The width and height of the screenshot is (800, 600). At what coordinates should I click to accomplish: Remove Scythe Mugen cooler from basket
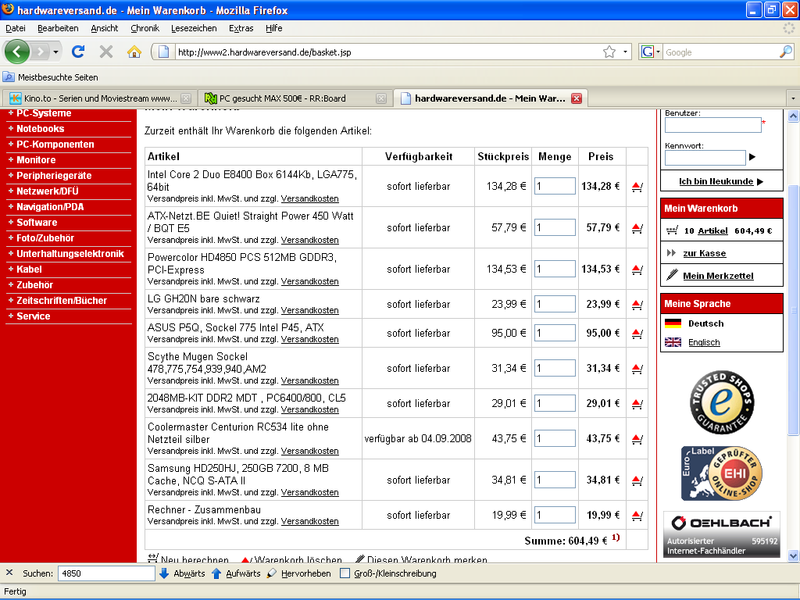637,368
